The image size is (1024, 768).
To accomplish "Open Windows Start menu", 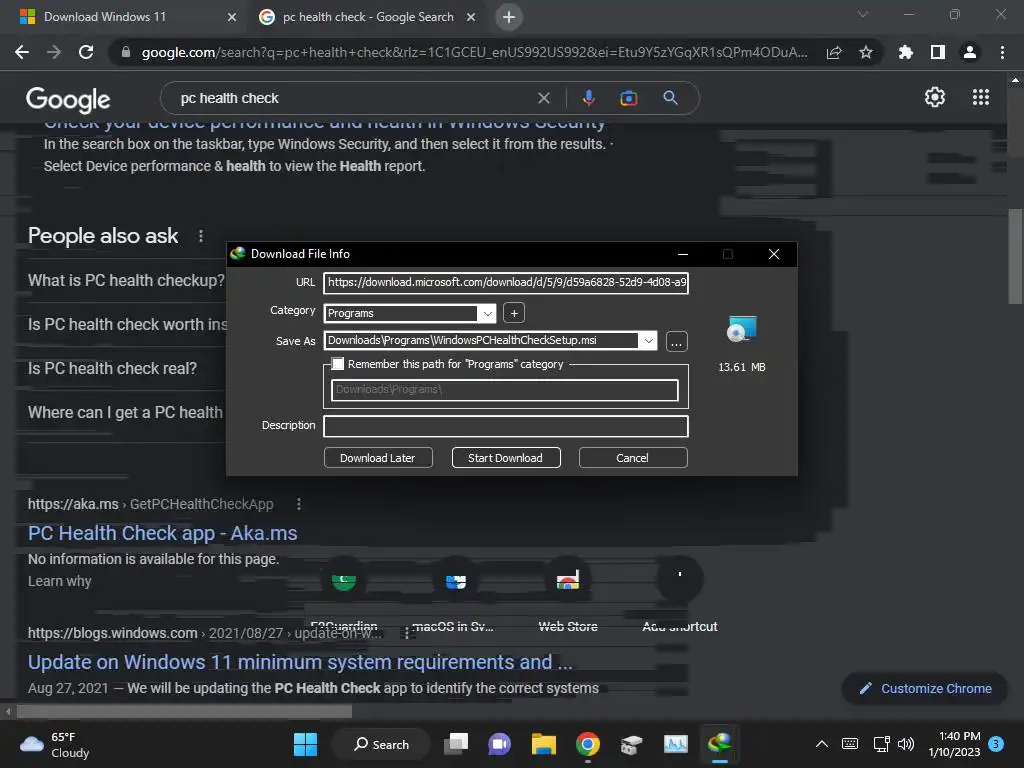I will coord(305,744).
